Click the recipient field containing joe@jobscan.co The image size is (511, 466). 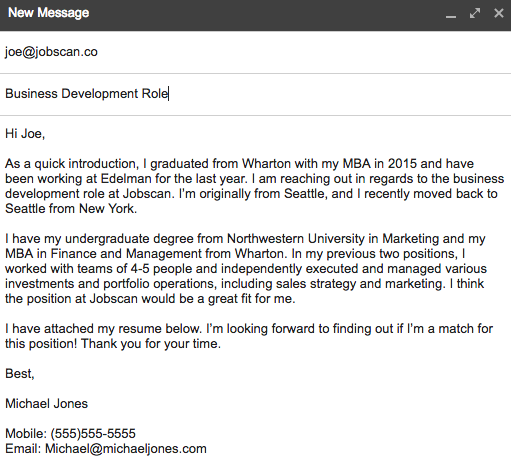(x=255, y=52)
